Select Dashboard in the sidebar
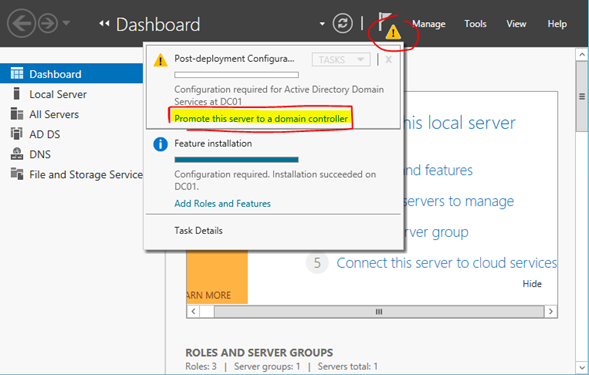The image size is (589, 375). point(71,74)
